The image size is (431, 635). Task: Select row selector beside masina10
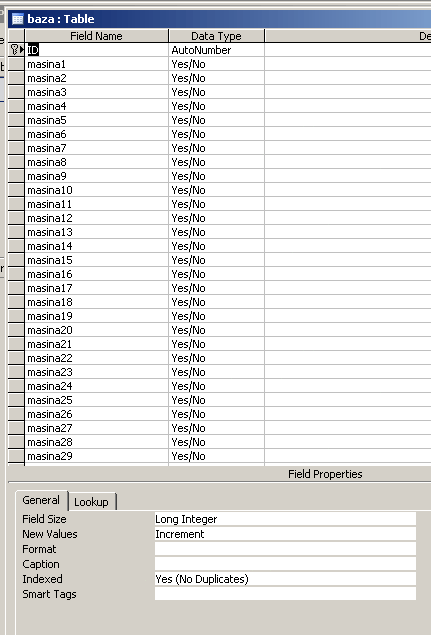click(x=16, y=190)
